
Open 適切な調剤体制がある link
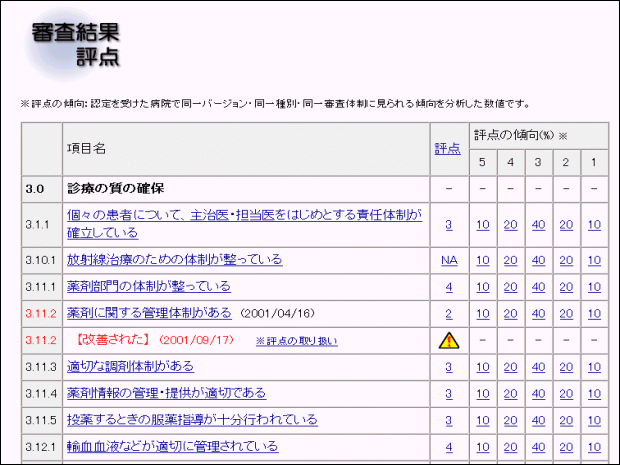[x=130, y=367]
